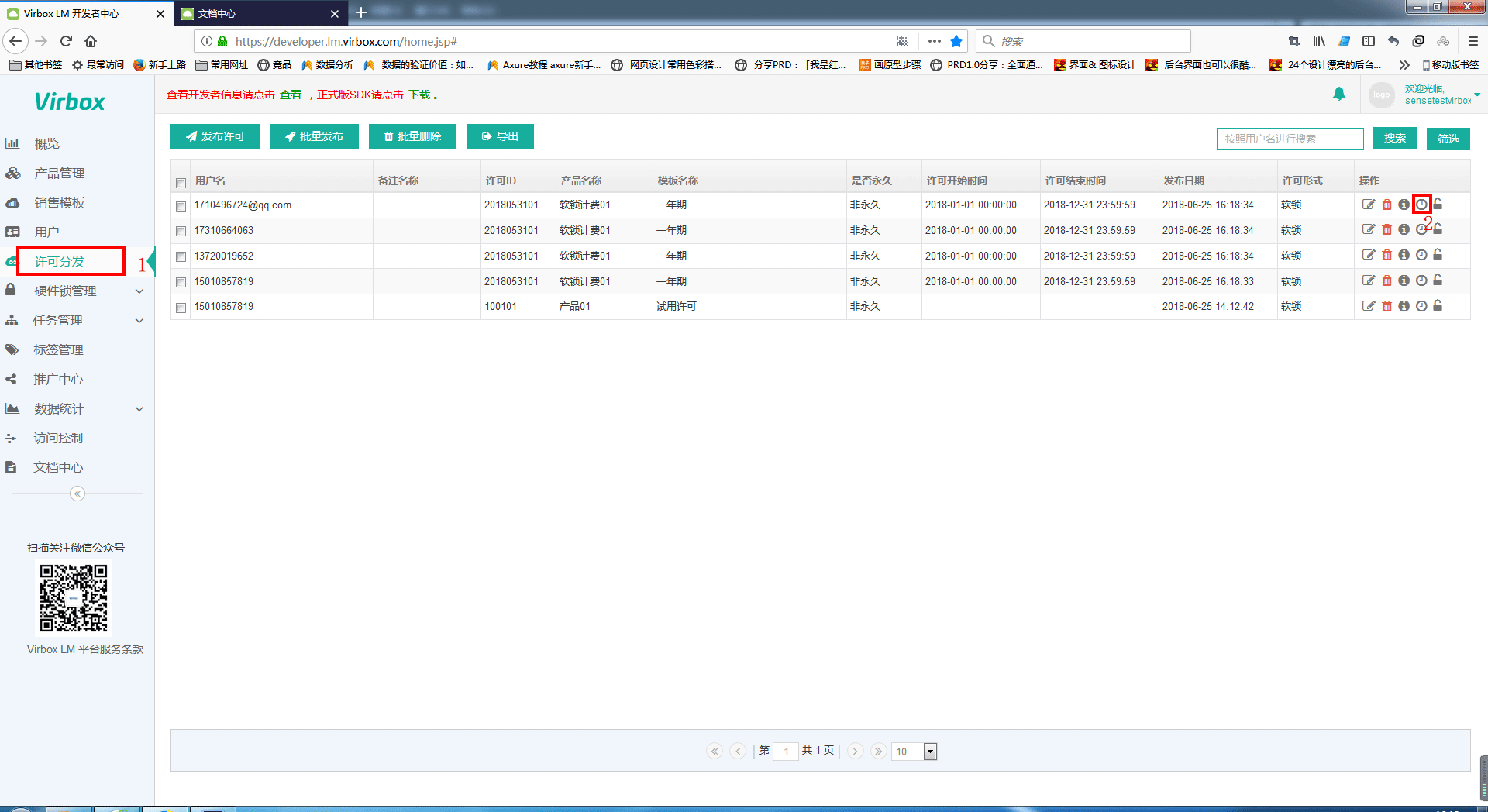The width and height of the screenshot is (1488, 812).
Task: Expand 数据统计 submenu
Action: tap(139, 409)
